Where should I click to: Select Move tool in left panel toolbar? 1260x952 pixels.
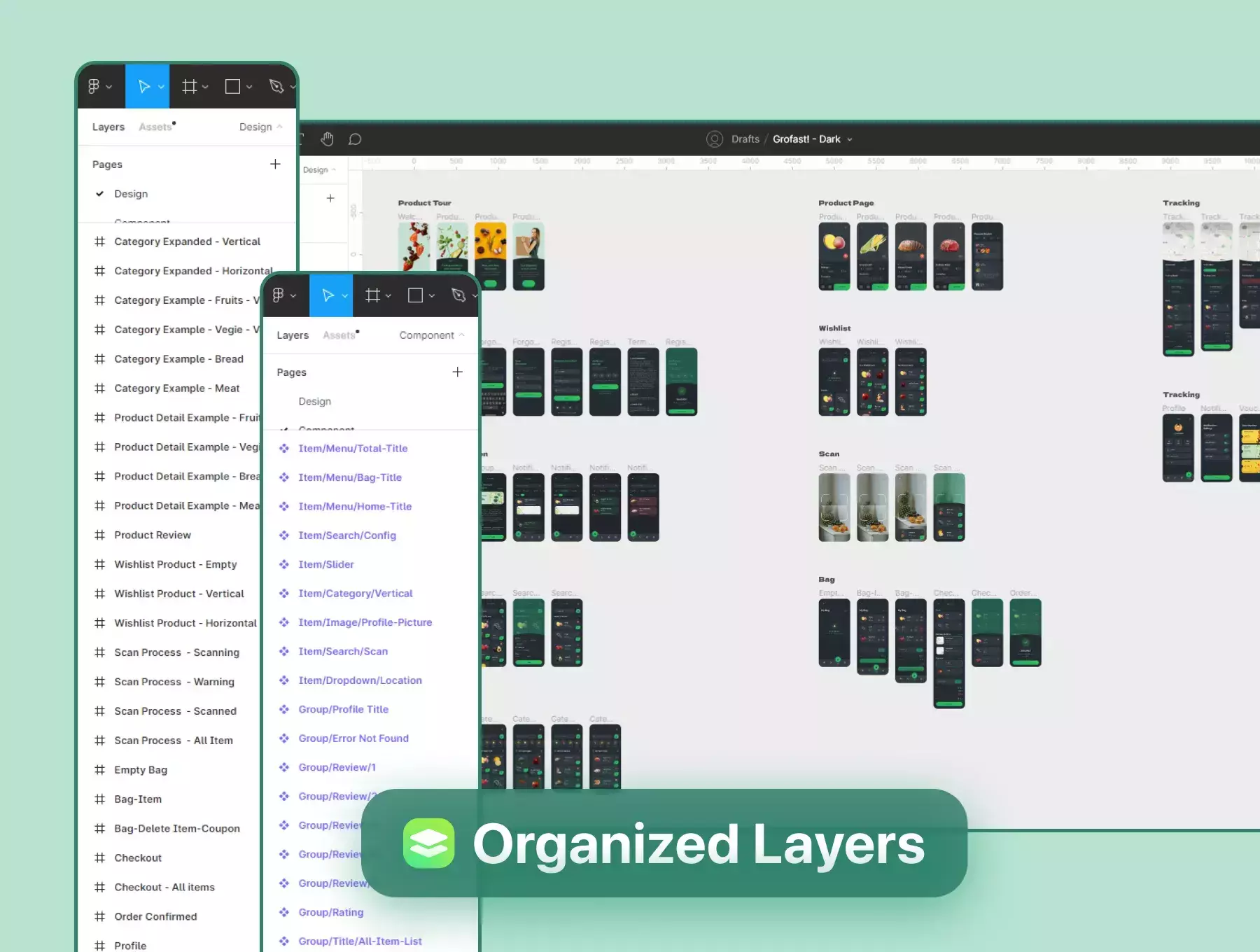(x=144, y=86)
